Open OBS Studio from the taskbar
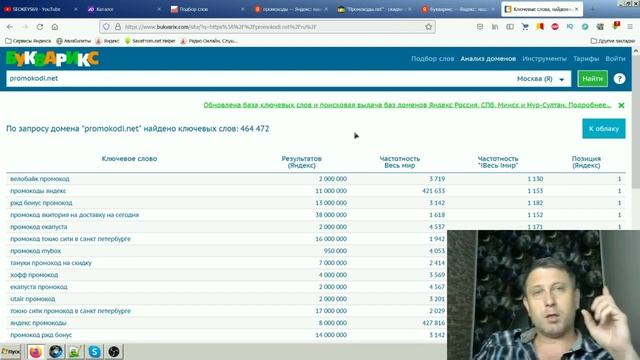The width and height of the screenshot is (640, 360). pyautogui.click(x=114, y=351)
